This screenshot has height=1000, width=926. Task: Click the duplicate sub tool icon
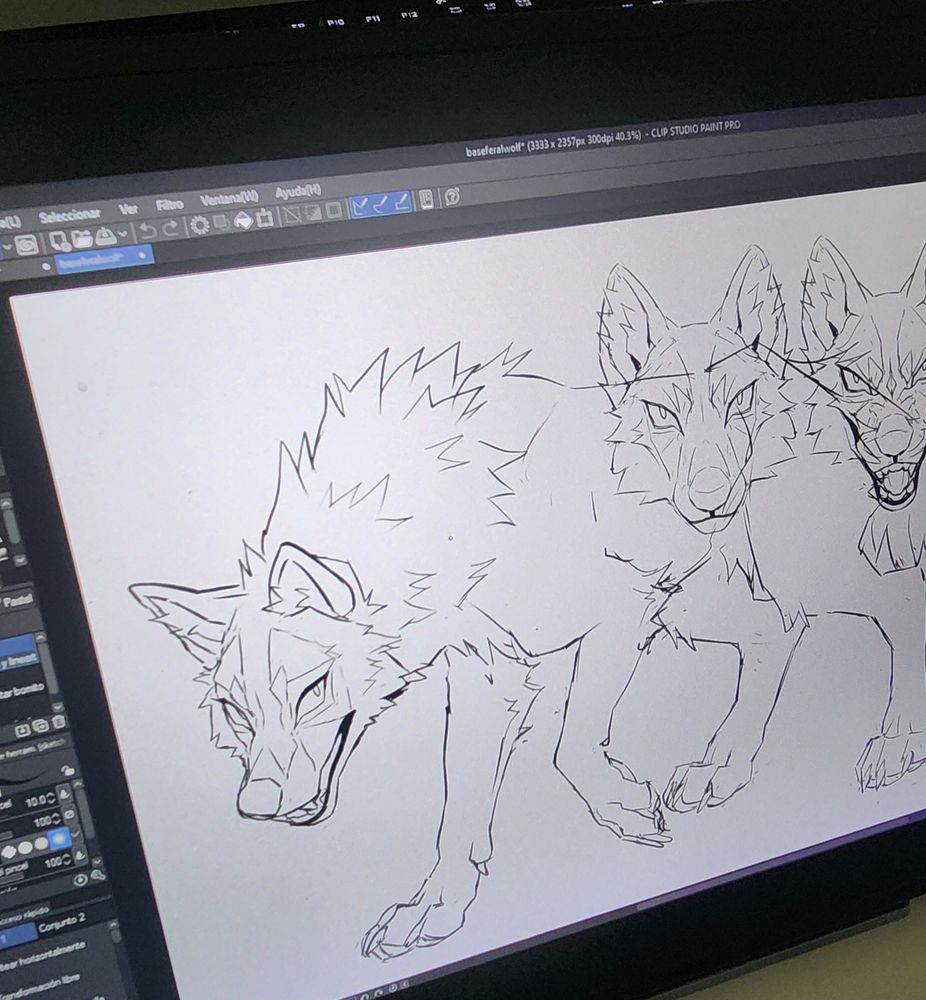coord(40,725)
